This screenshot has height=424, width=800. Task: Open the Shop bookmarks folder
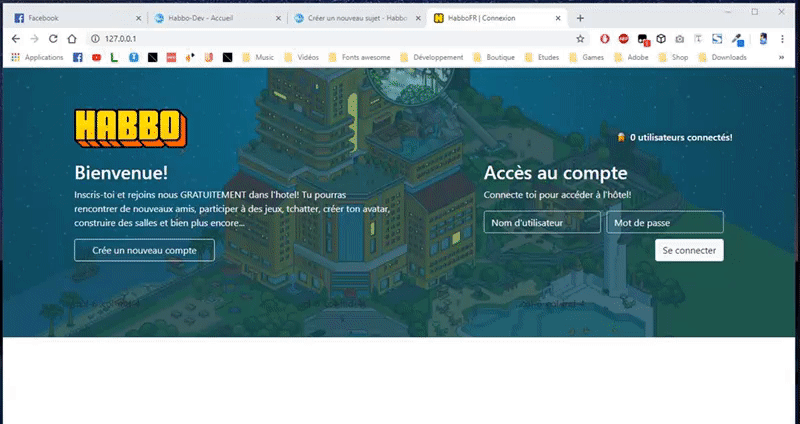[673, 58]
